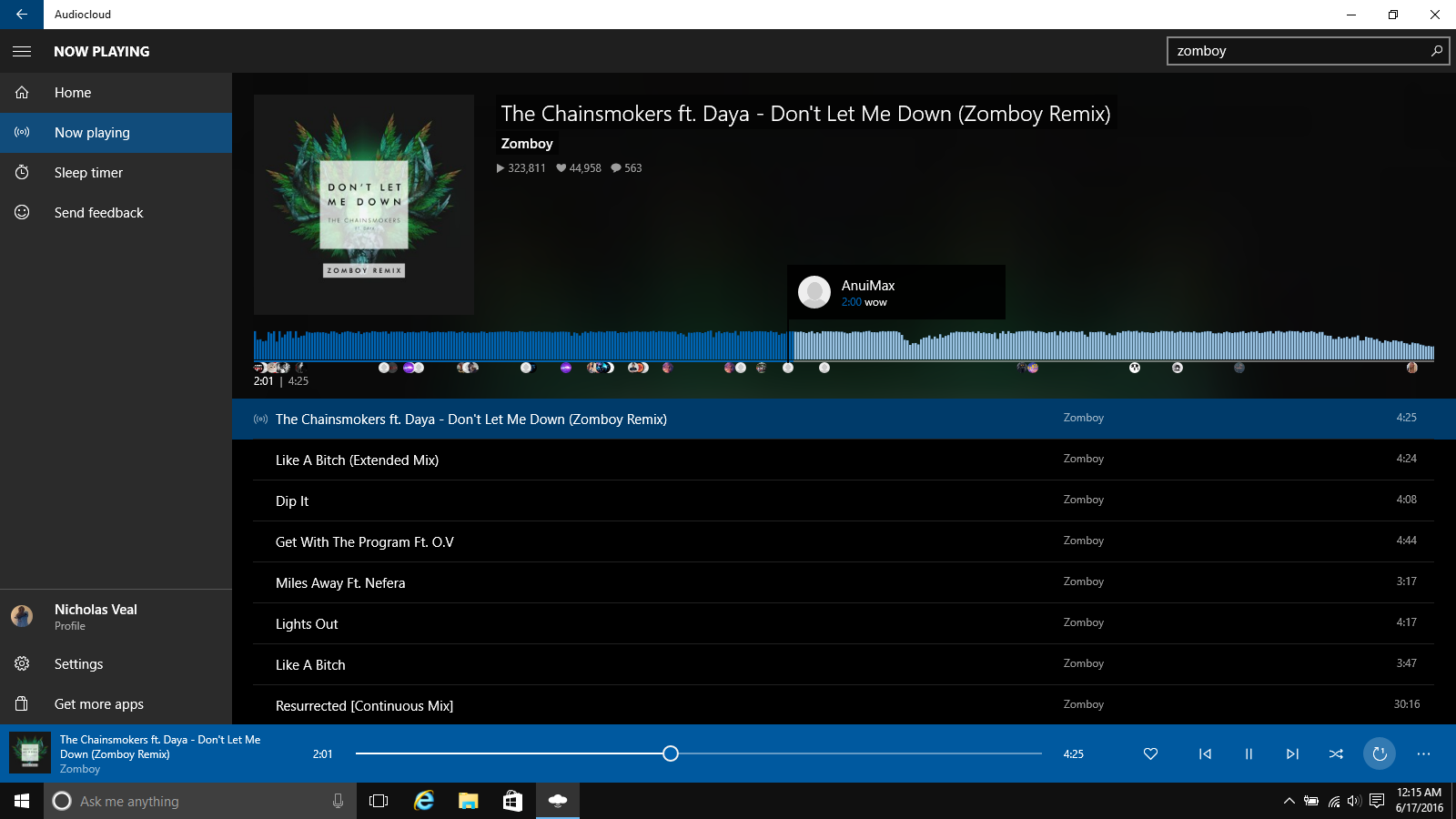Open Get more apps
1456x819 pixels.
pos(116,704)
